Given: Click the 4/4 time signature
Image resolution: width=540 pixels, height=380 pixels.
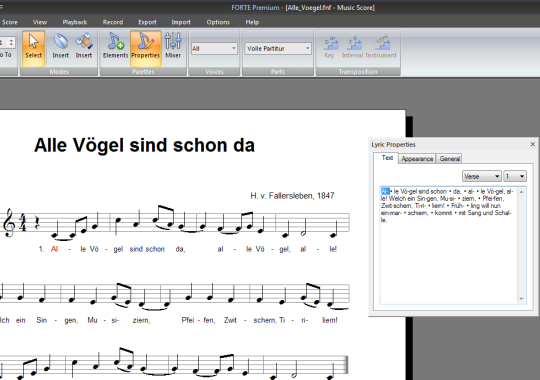Looking at the screenshot, I should (23, 223).
